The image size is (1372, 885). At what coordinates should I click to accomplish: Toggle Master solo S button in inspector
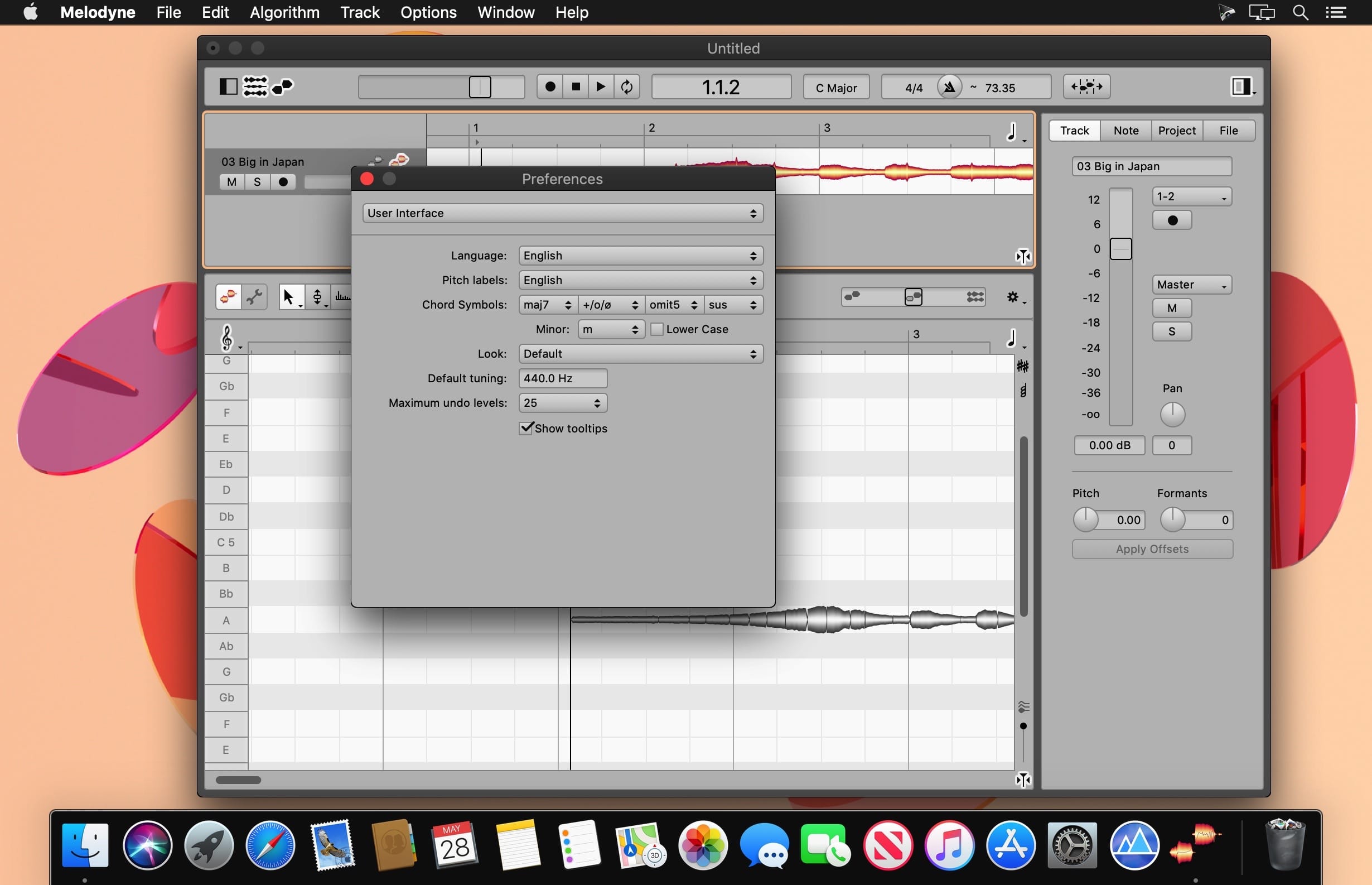click(1172, 331)
